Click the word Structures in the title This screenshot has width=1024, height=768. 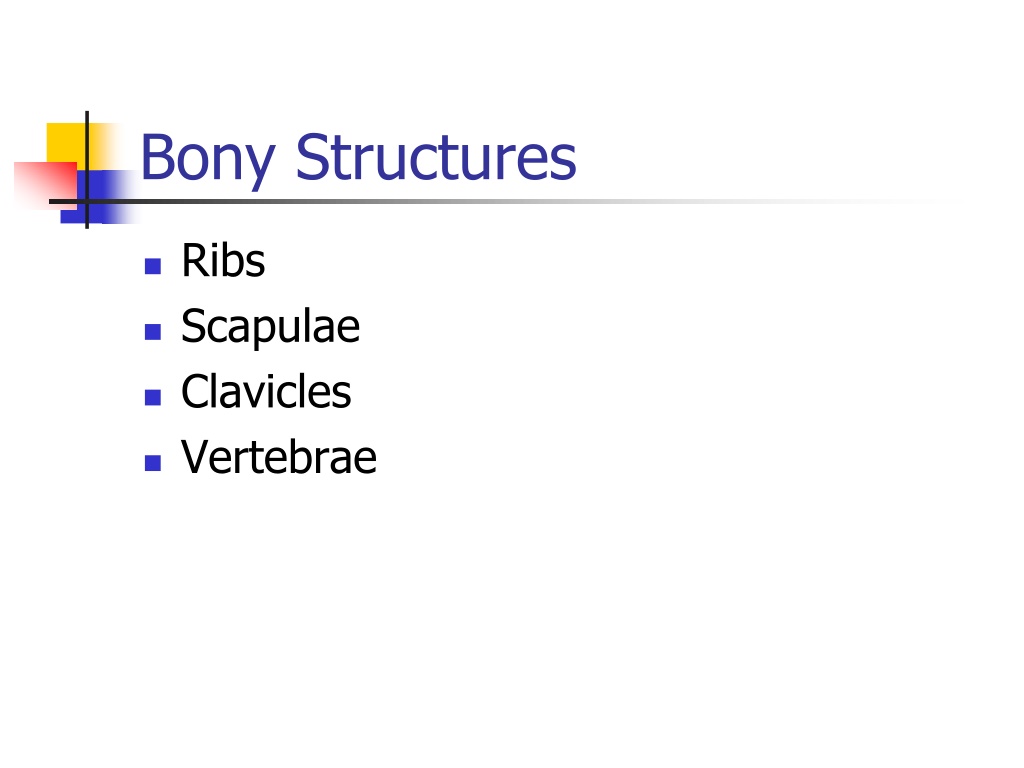point(436,157)
